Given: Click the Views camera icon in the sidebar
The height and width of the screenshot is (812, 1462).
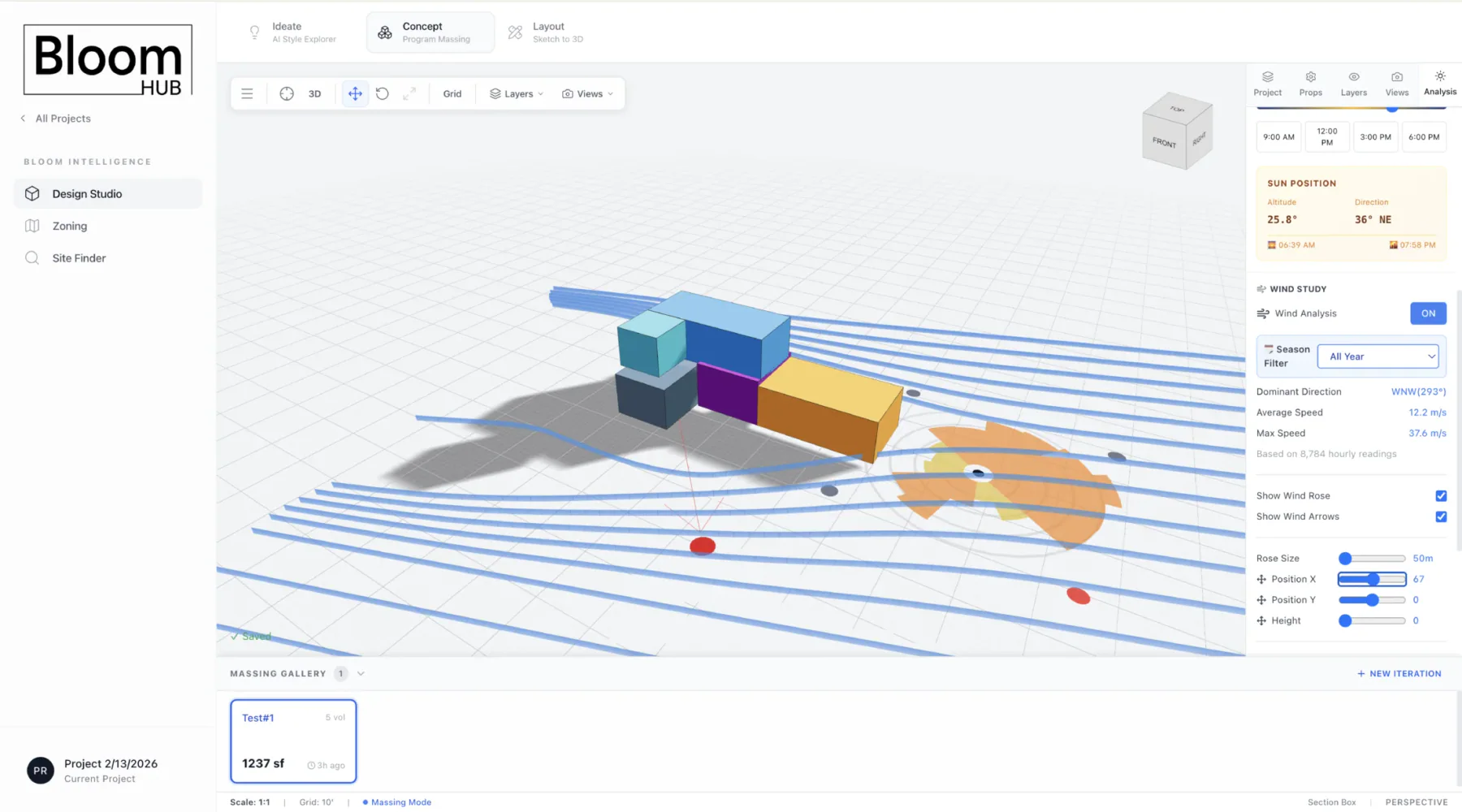Looking at the screenshot, I should click(x=1396, y=84).
